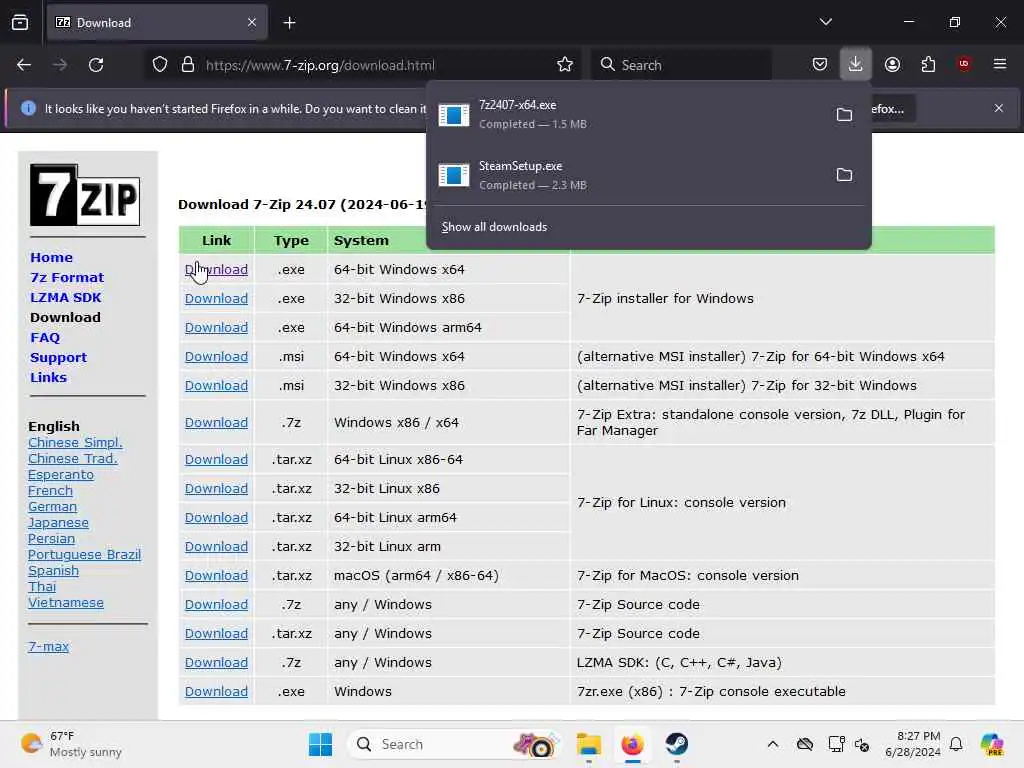Screen dimensions: 1024x768
Task: Download the 32-bit Windows x86 .msi
Action: pos(216,385)
